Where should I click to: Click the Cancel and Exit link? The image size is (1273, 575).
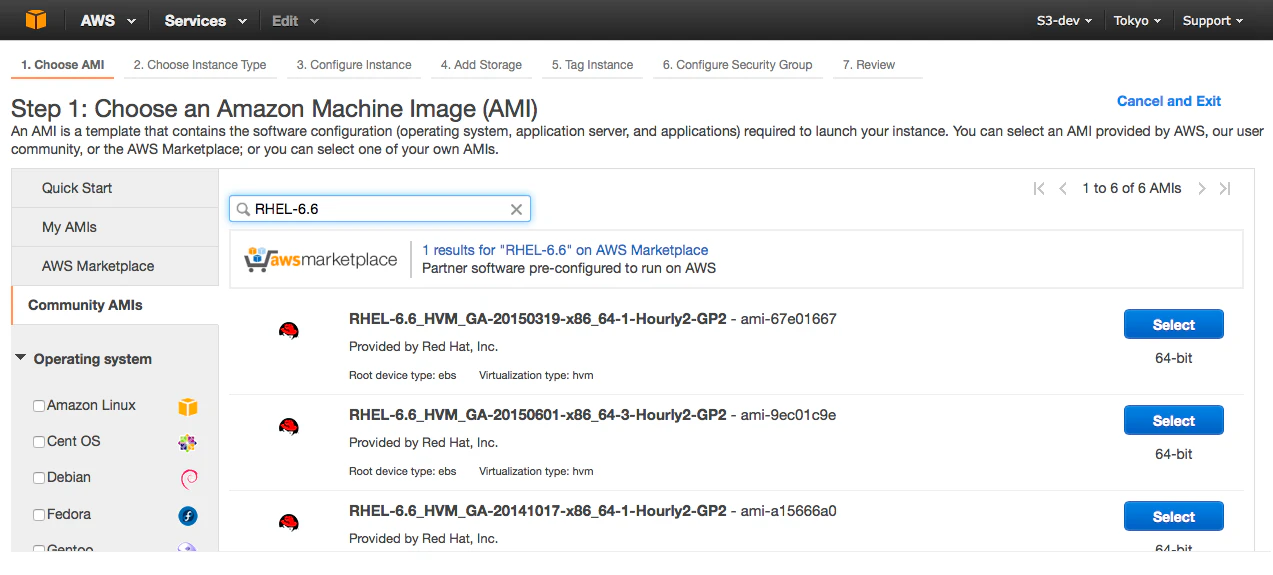(1169, 101)
